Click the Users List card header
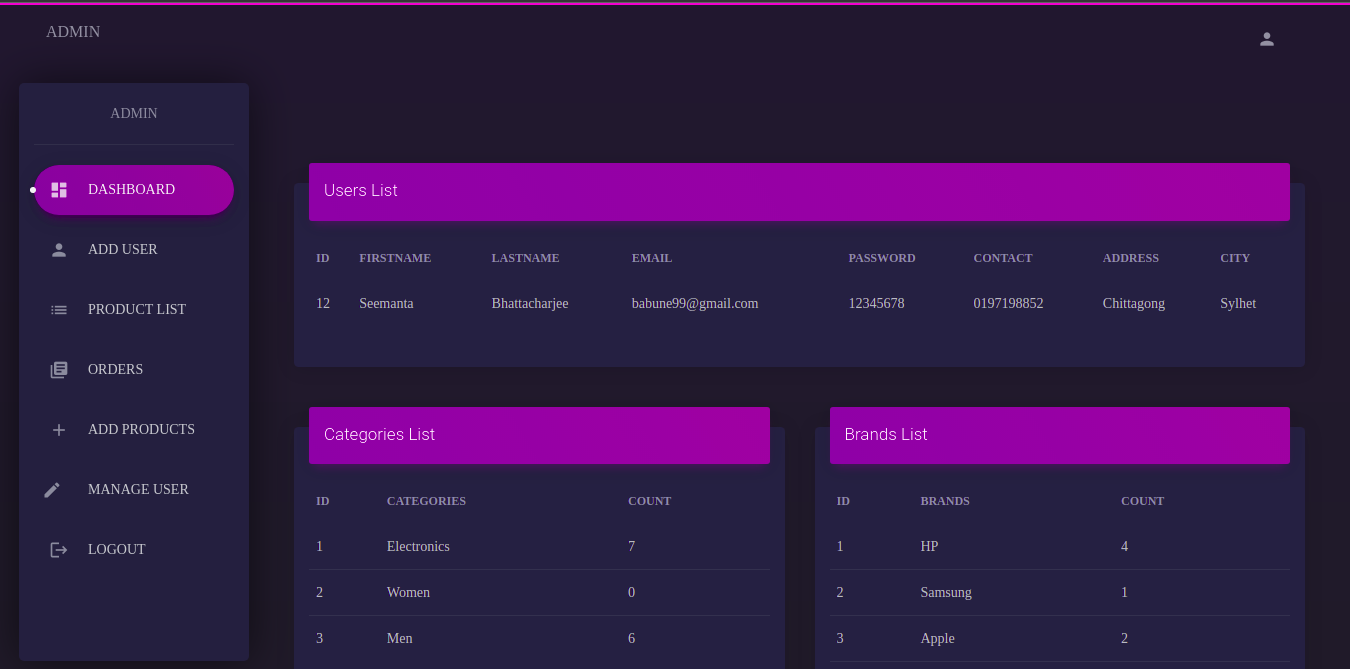The width and height of the screenshot is (1350, 669). 799,191
